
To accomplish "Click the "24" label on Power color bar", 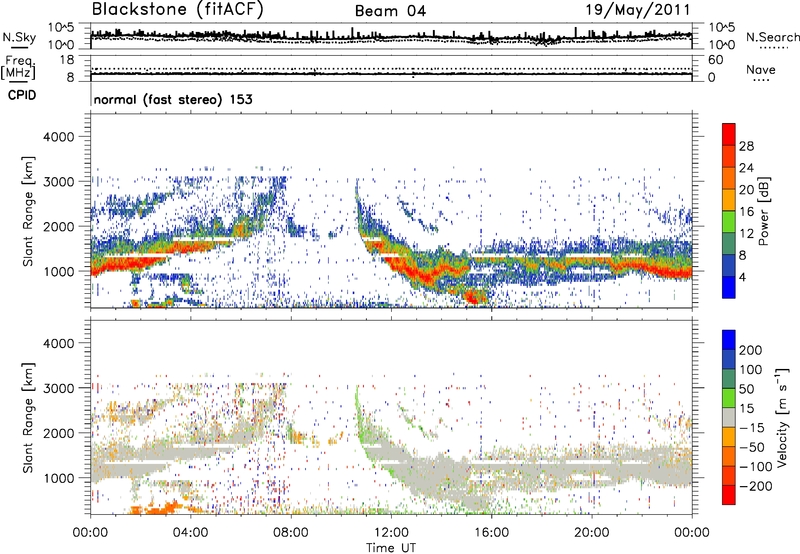I will click(x=746, y=168).
